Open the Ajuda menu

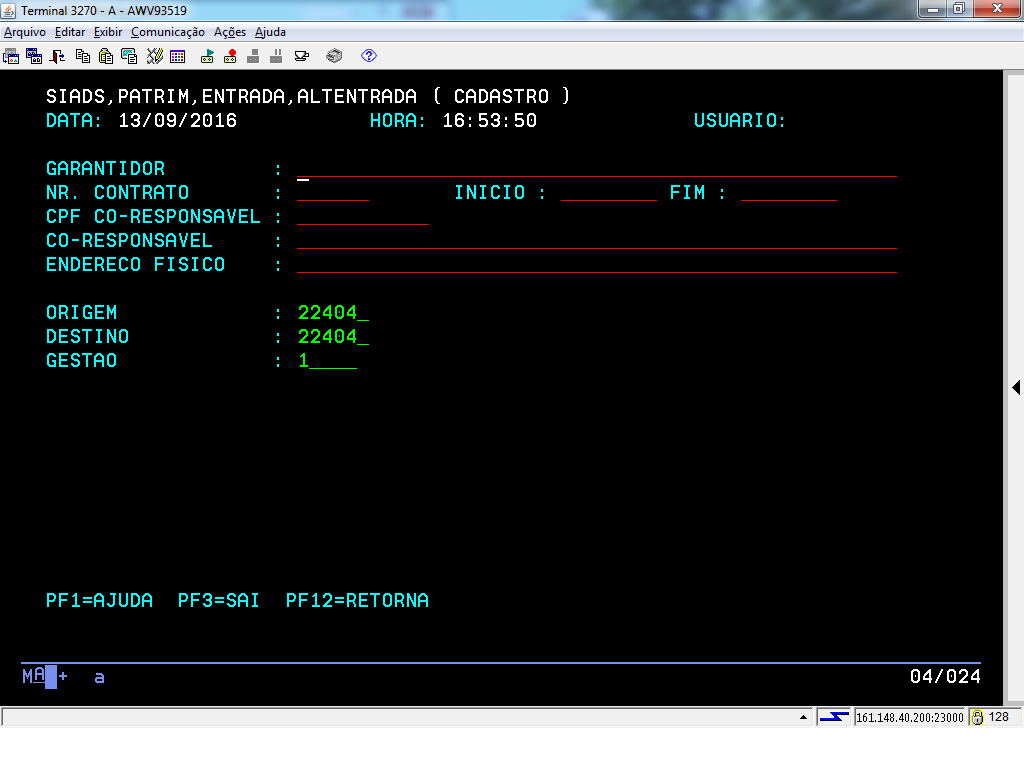tap(270, 32)
